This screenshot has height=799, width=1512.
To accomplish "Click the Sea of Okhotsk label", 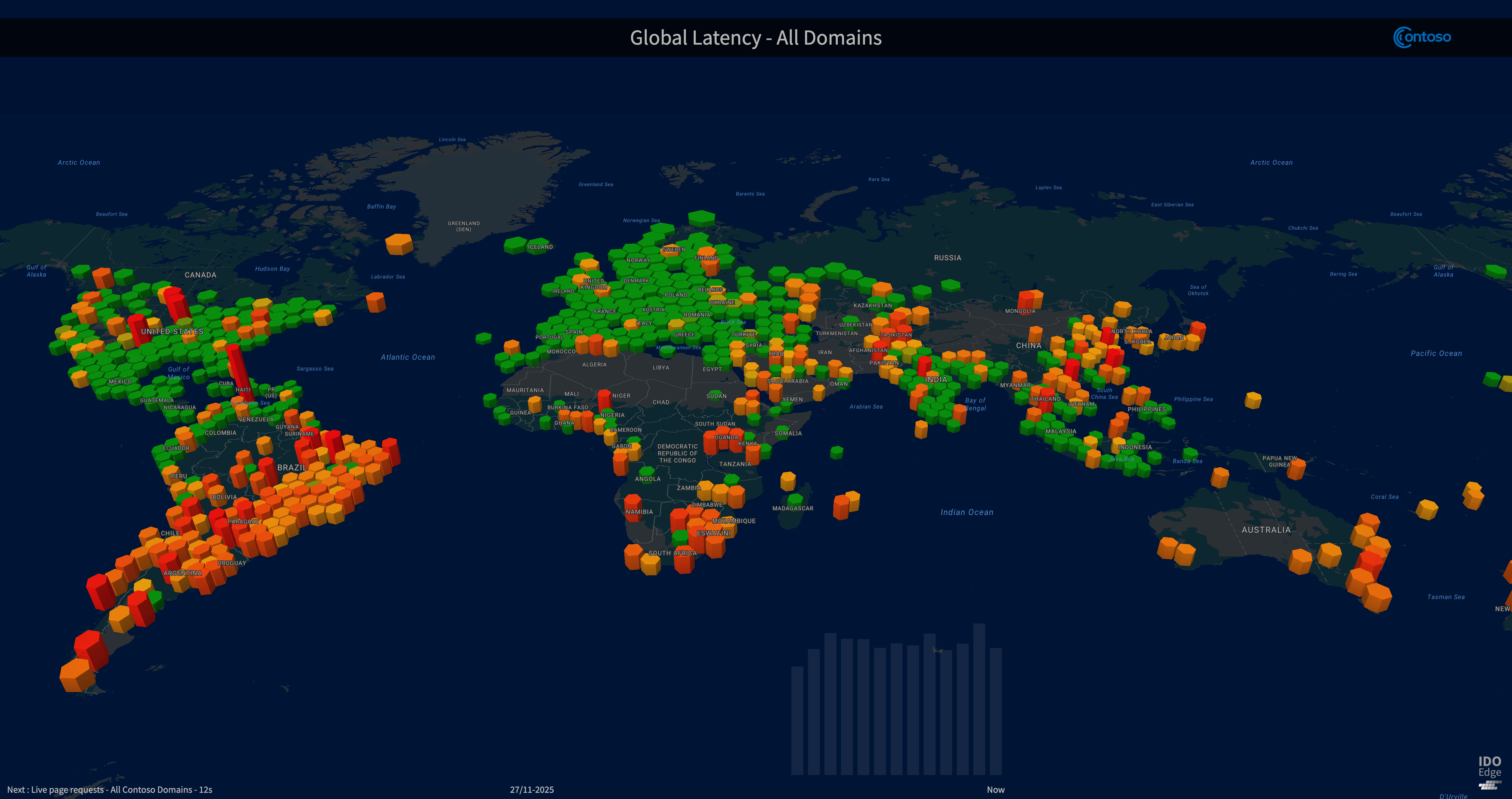I will pyautogui.click(x=1198, y=290).
